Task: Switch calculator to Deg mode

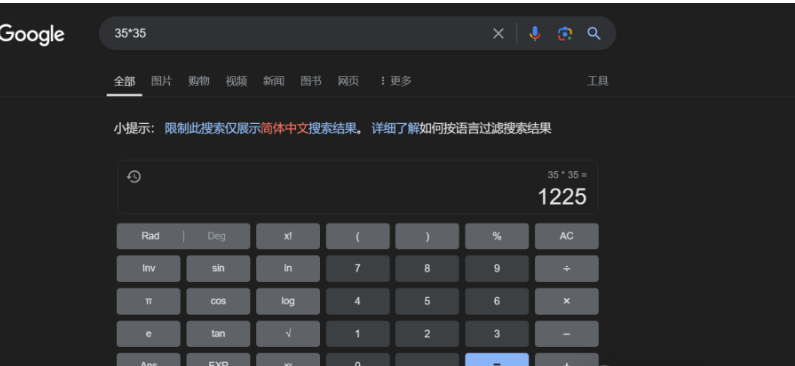Action: click(x=216, y=236)
